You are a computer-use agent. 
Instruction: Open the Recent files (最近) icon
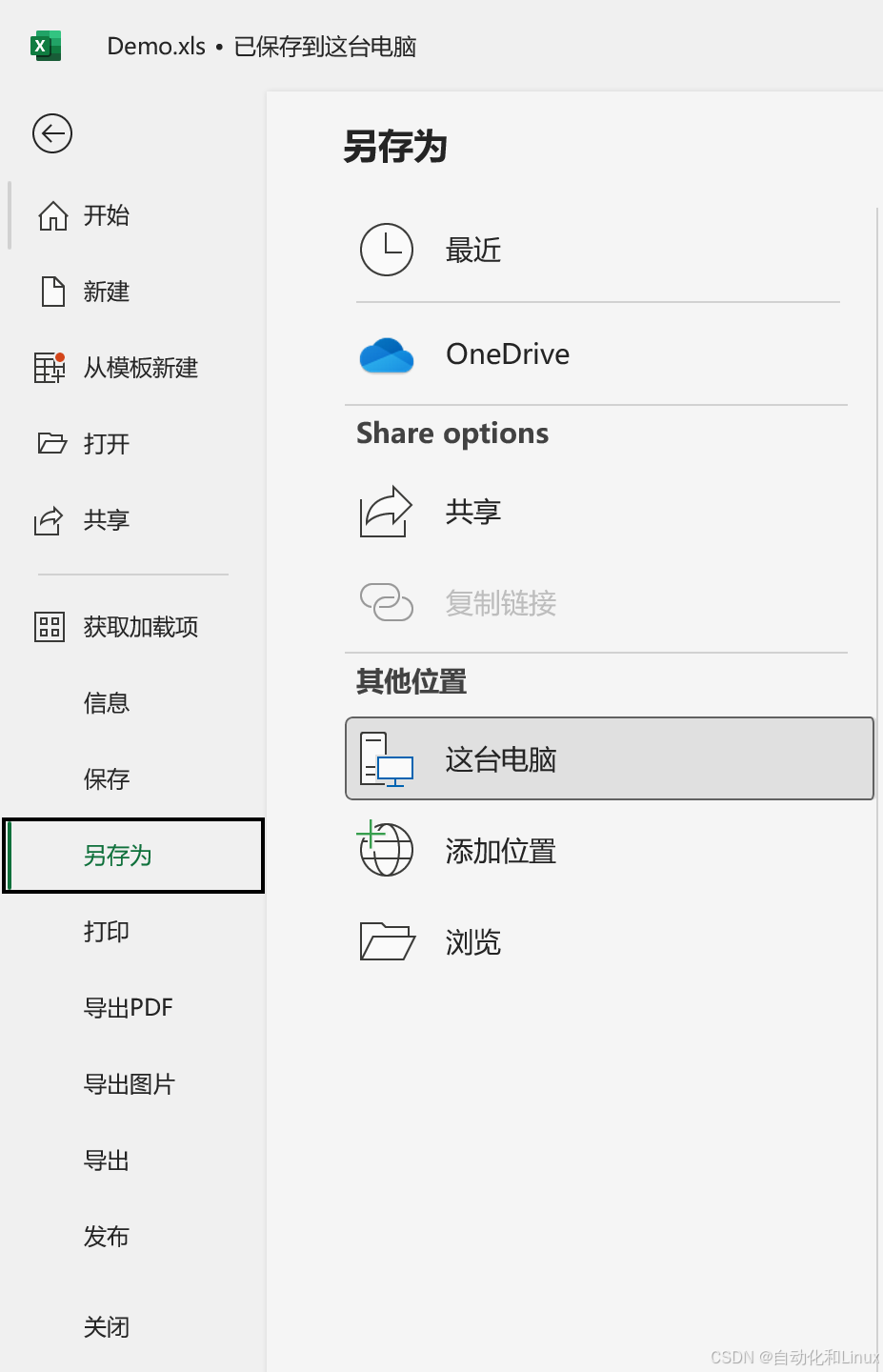pos(386,249)
